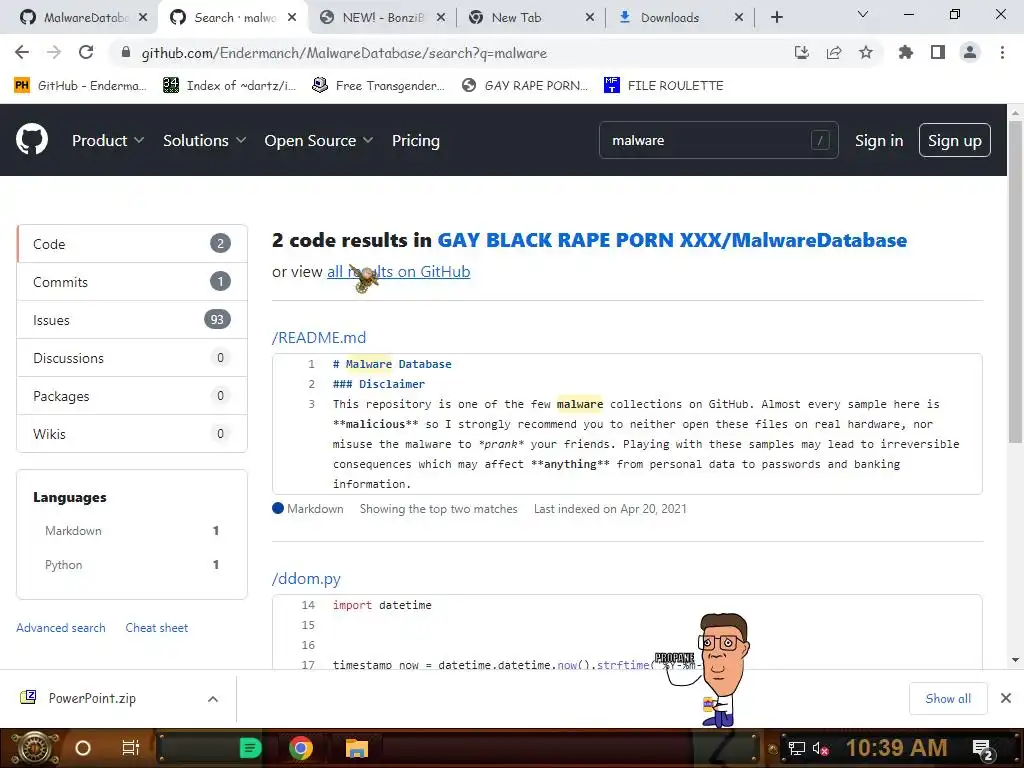Open the /ddom.py result file
Screen dimensions: 1024x768
pyautogui.click(x=306, y=579)
